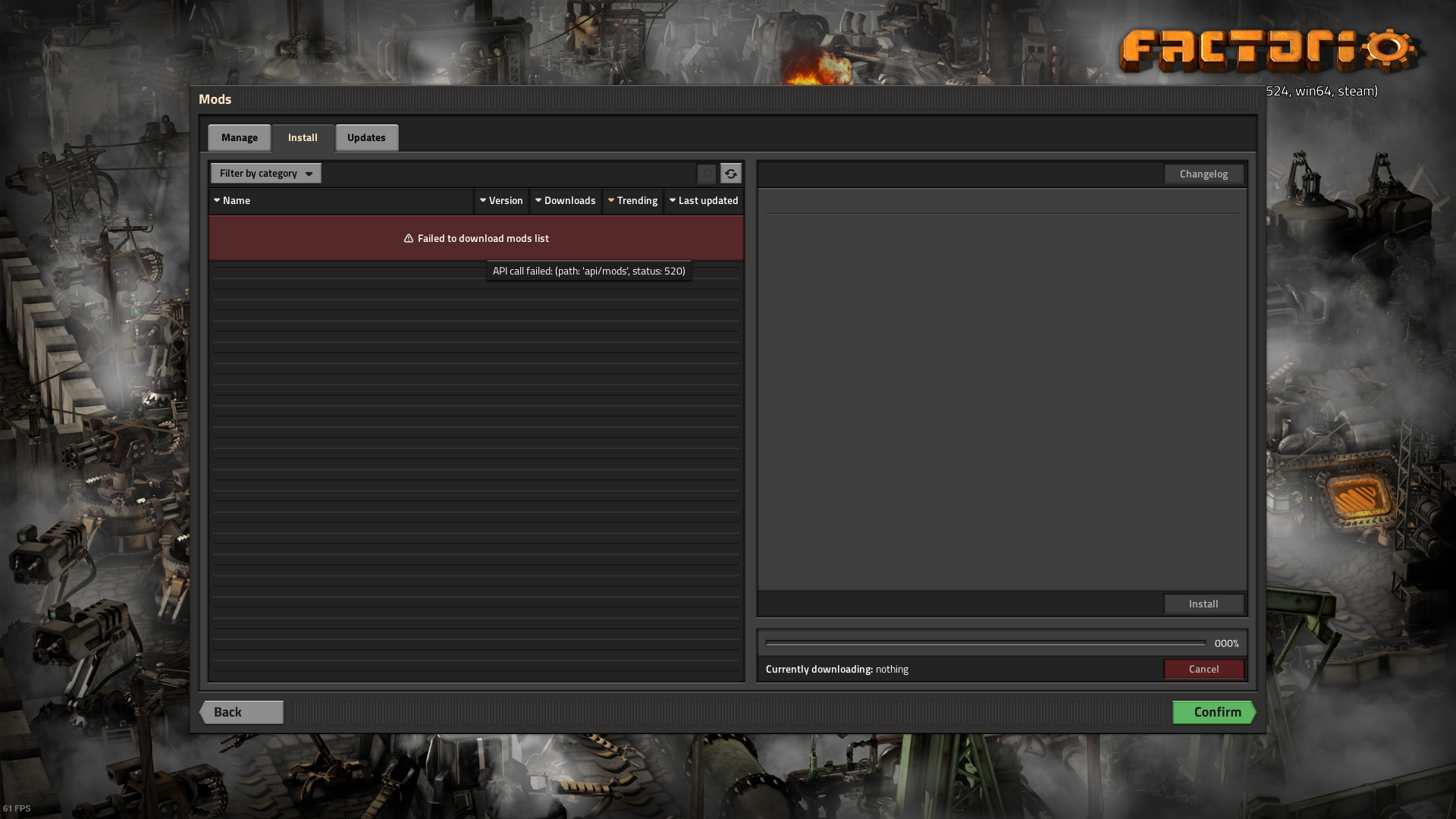Click the search magnifier icon in mod list
Screen dimensions: 1456x819
click(707, 174)
